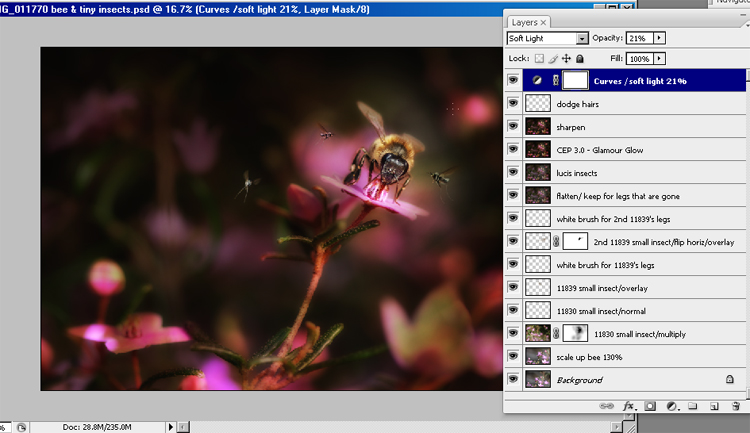Click the Curves layer mask thumbnail
The width and height of the screenshot is (750, 433).
(x=575, y=80)
